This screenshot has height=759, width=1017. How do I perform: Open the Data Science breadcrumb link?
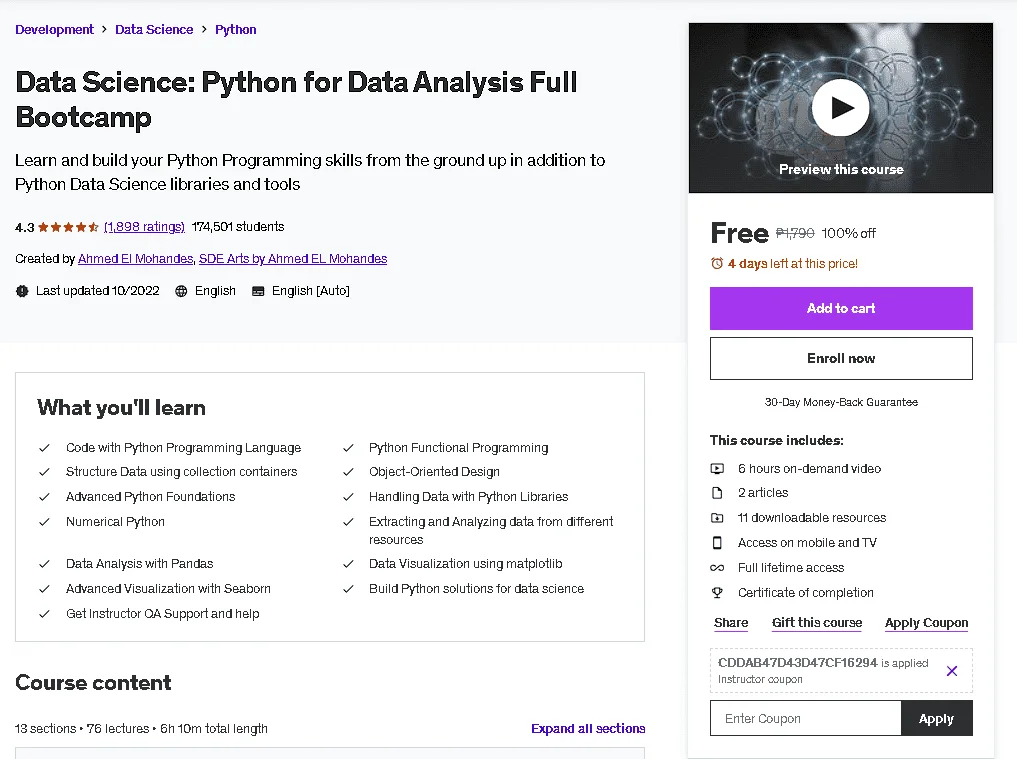(154, 30)
